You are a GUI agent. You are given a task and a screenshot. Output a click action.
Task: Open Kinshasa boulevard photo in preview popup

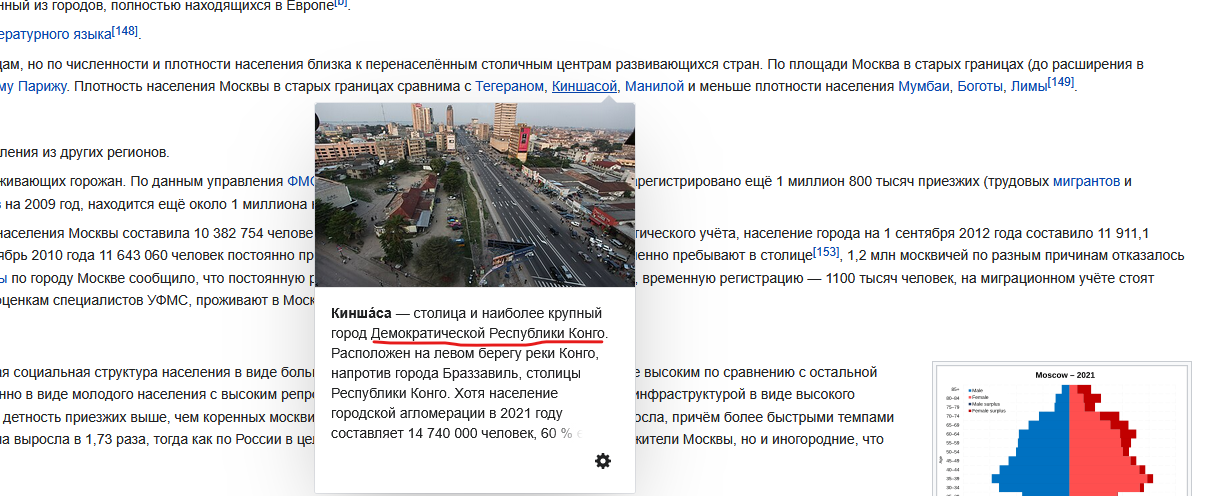coord(474,195)
